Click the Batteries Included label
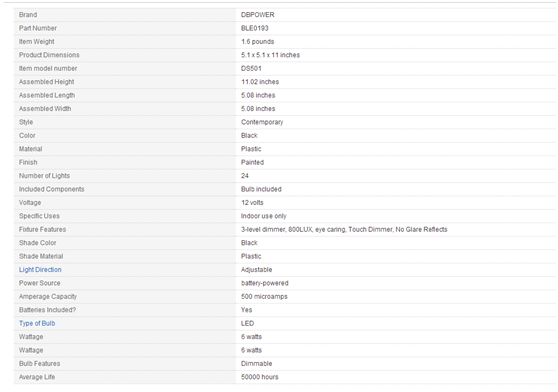This screenshot has width=558, height=392. pyautogui.click(x=48, y=310)
